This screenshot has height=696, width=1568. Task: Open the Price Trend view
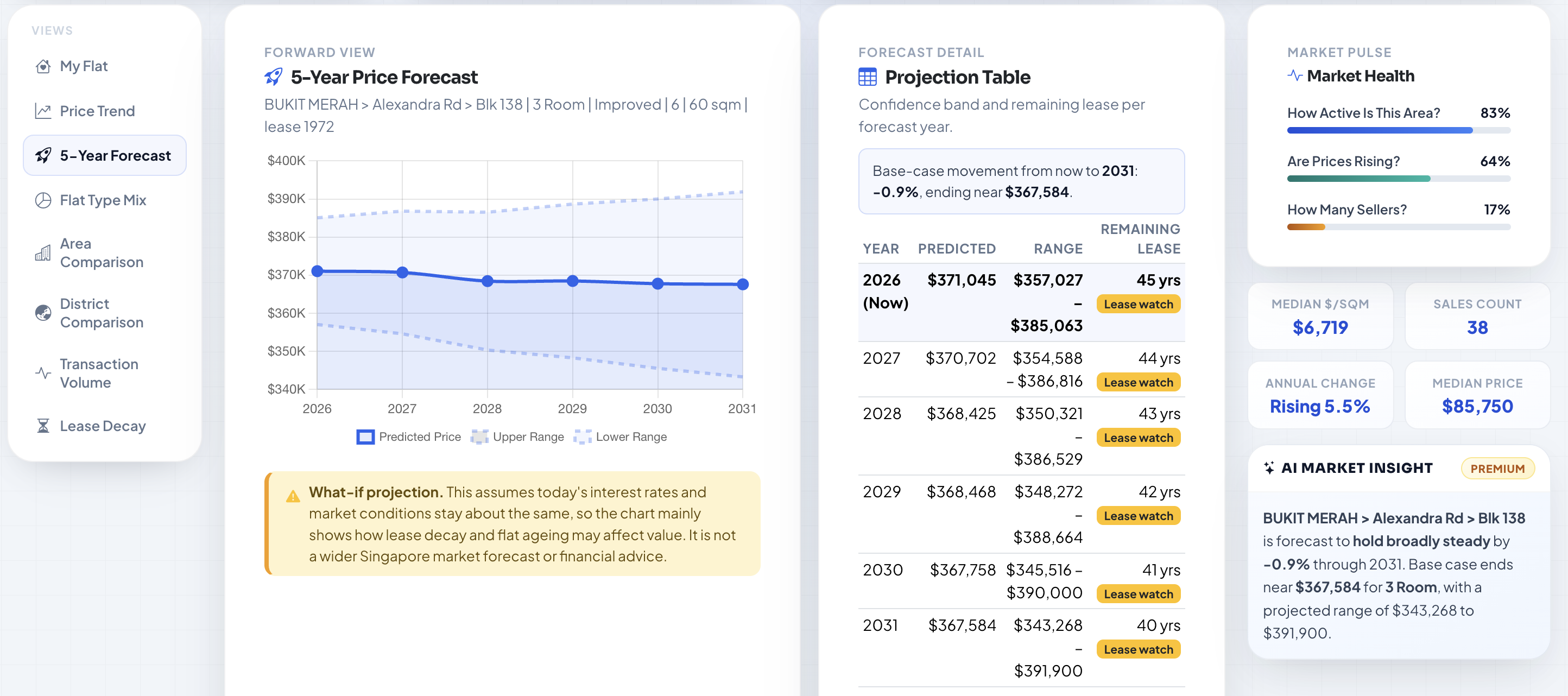[x=105, y=111]
